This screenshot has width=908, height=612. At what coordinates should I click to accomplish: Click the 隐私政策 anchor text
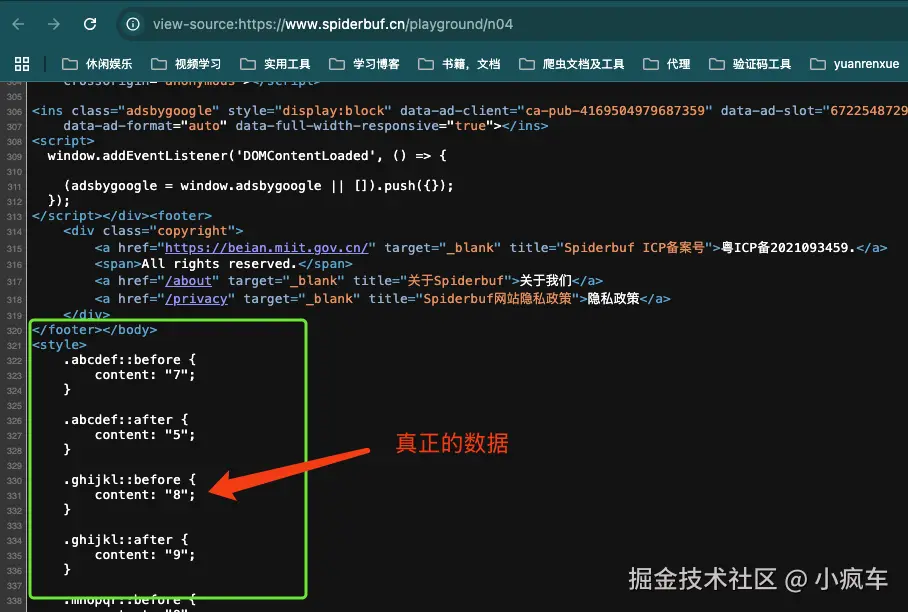pyautogui.click(x=613, y=299)
